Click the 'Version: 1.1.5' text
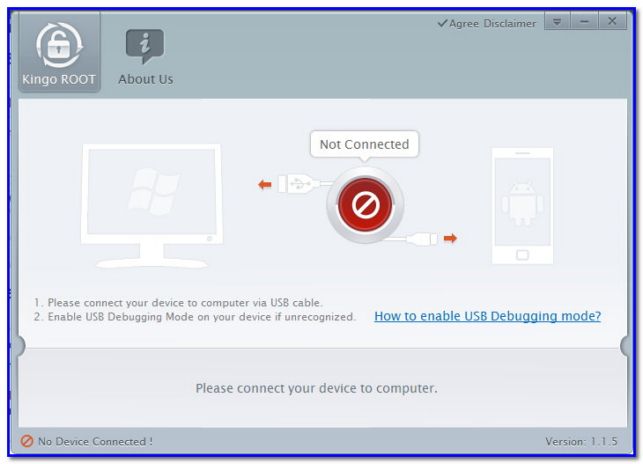 click(581, 441)
